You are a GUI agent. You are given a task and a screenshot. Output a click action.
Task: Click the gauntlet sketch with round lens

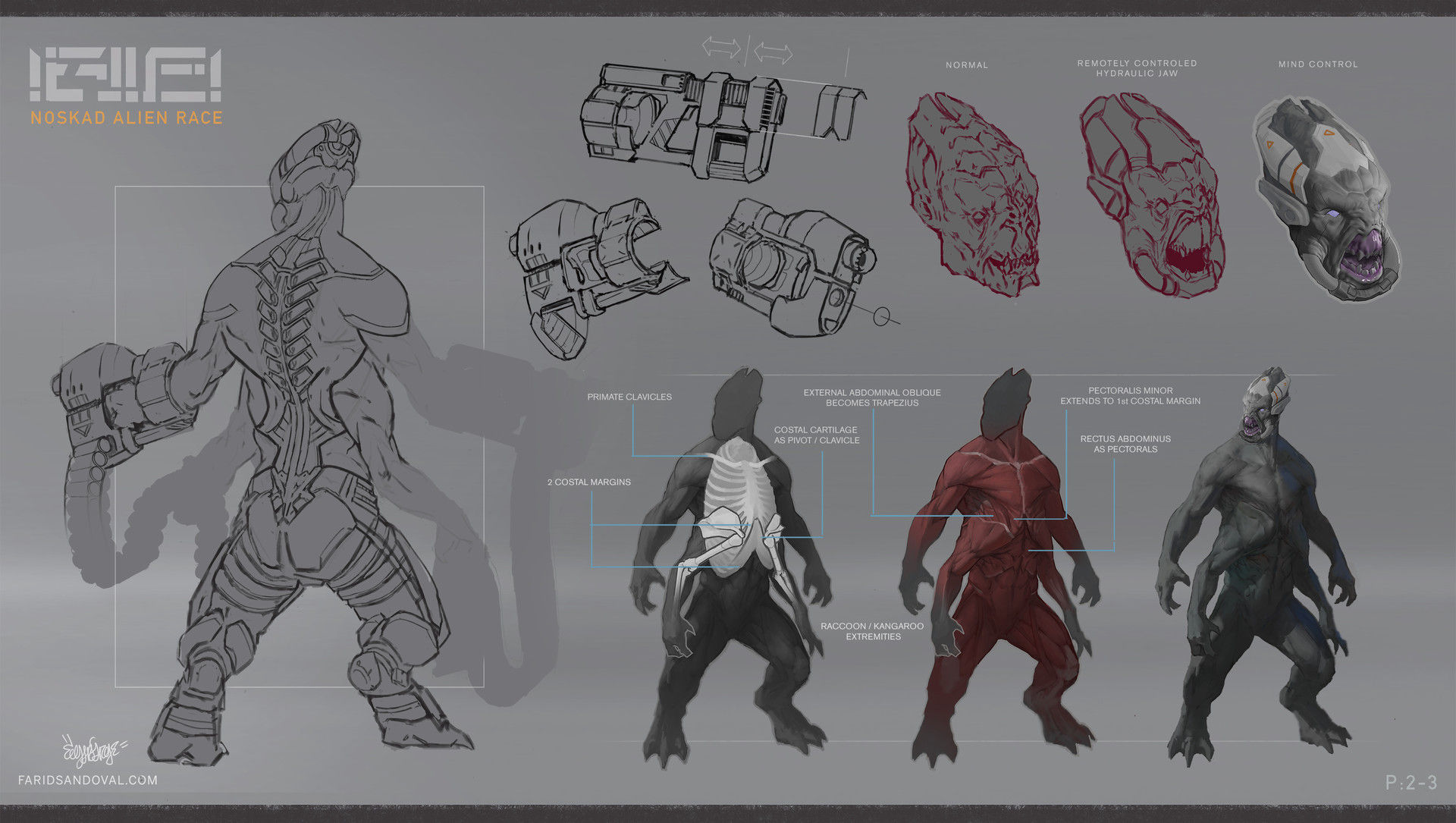(x=796, y=267)
